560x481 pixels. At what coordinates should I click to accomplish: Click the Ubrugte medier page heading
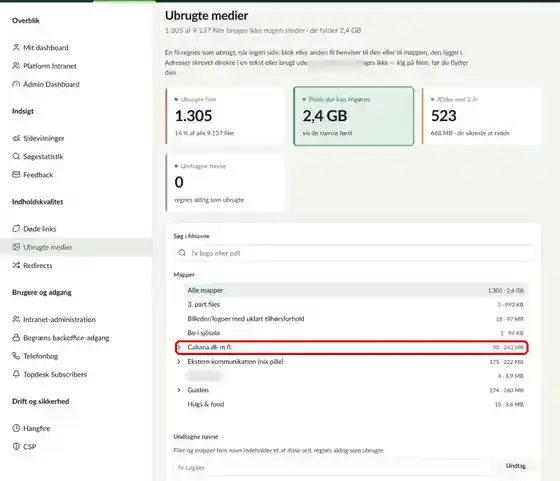click(x=206, y=15)
